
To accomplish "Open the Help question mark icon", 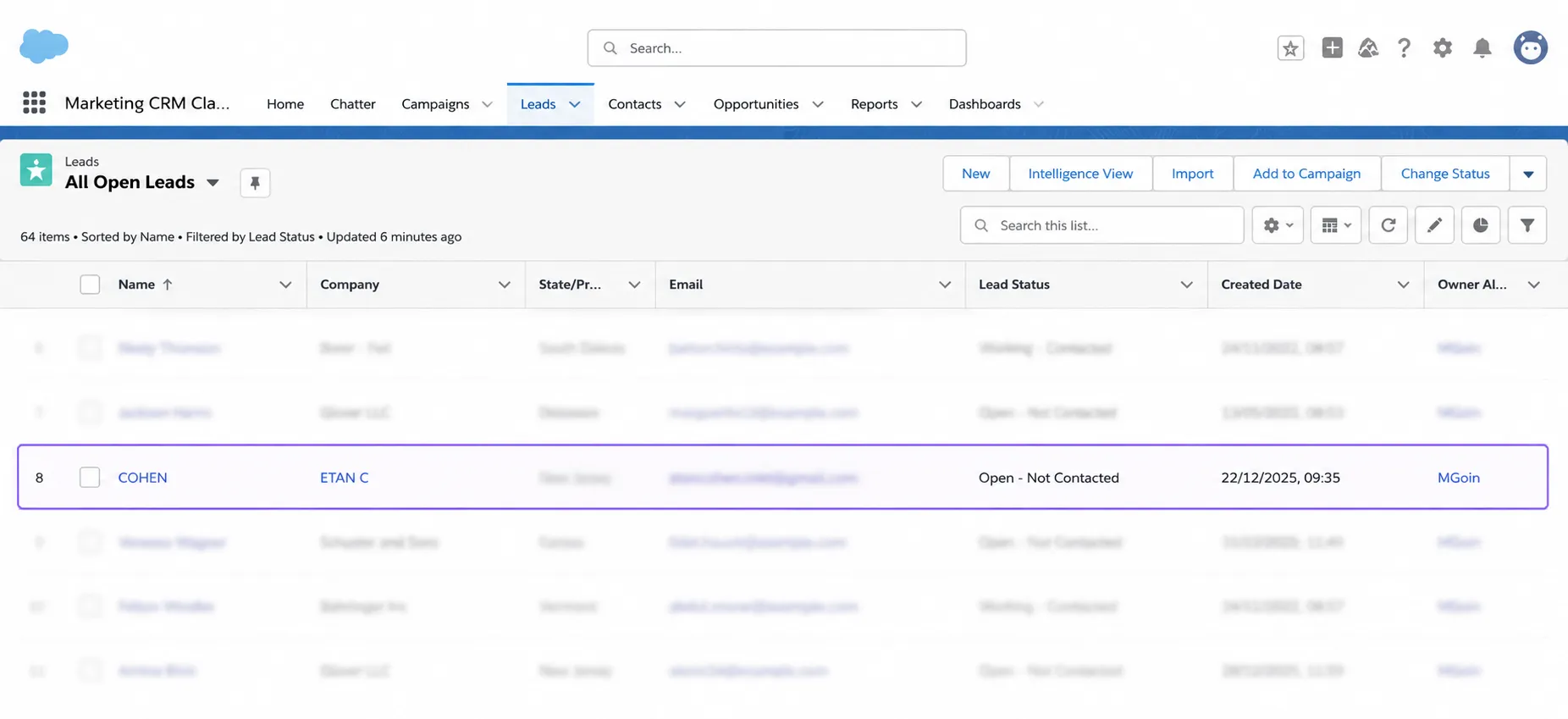I will point(1404,48).
